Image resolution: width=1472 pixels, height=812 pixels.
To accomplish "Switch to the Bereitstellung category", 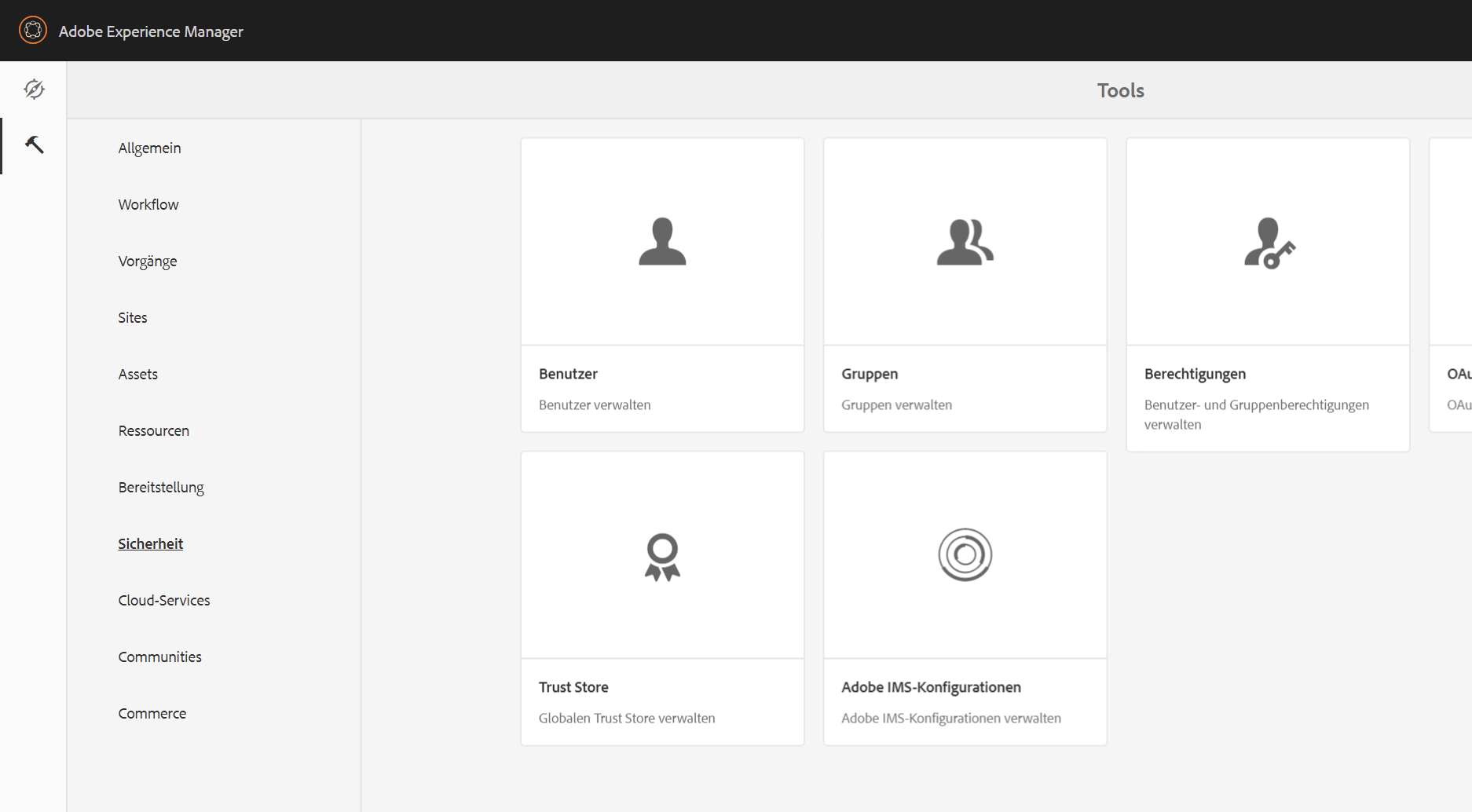I will tap(161, 487).
